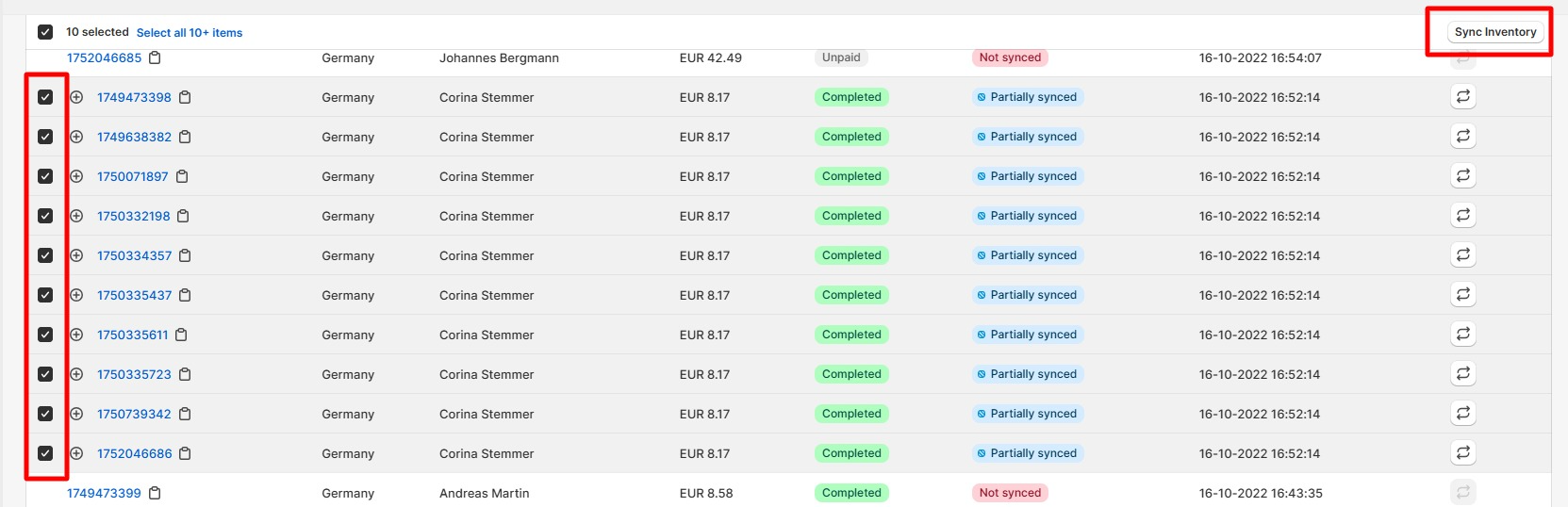
Task: Uncheck the header select-all checkbox
Action: (45, 32)
